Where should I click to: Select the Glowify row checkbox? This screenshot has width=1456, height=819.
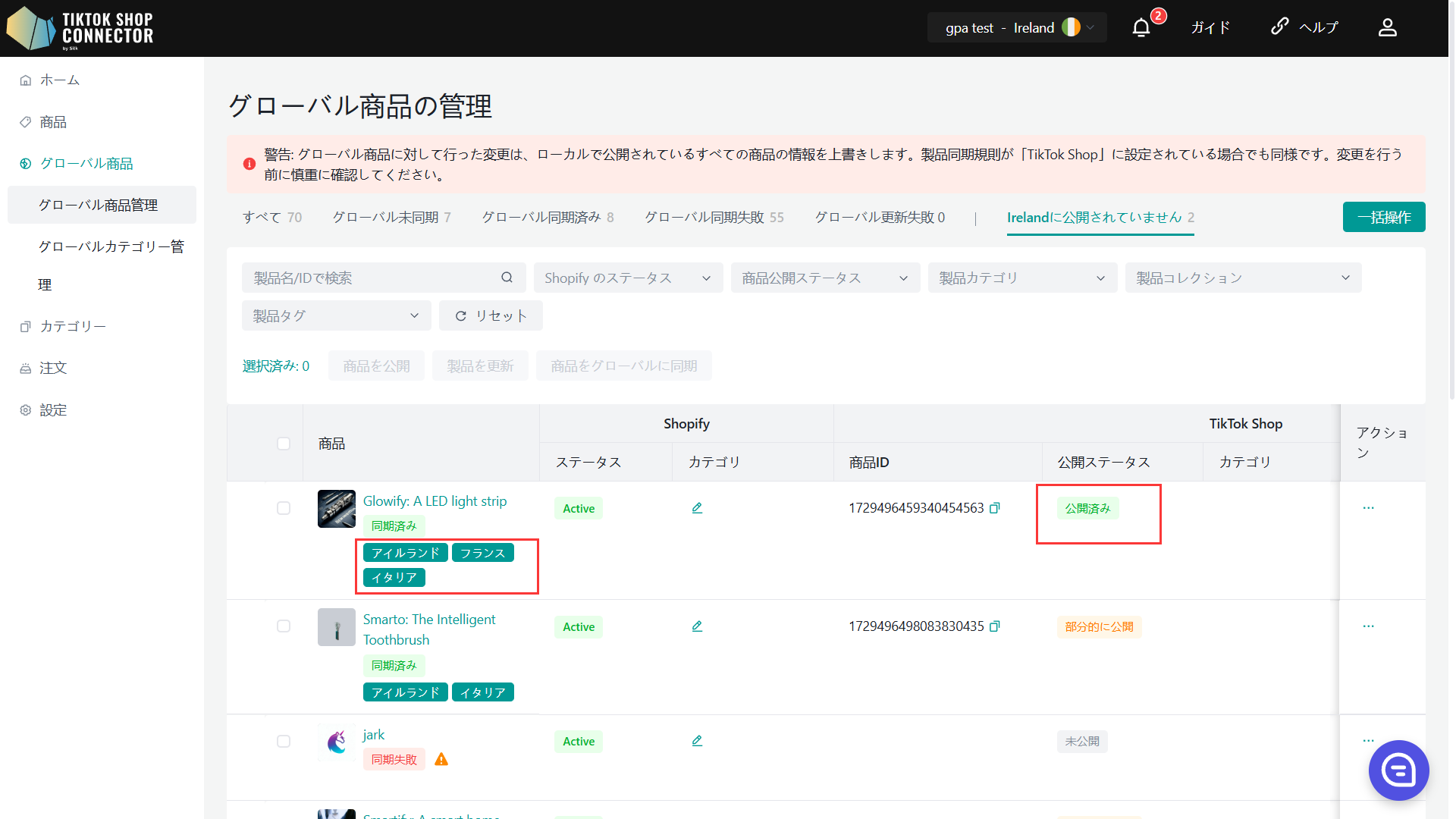pyautogui.click(x=284, y=508)
